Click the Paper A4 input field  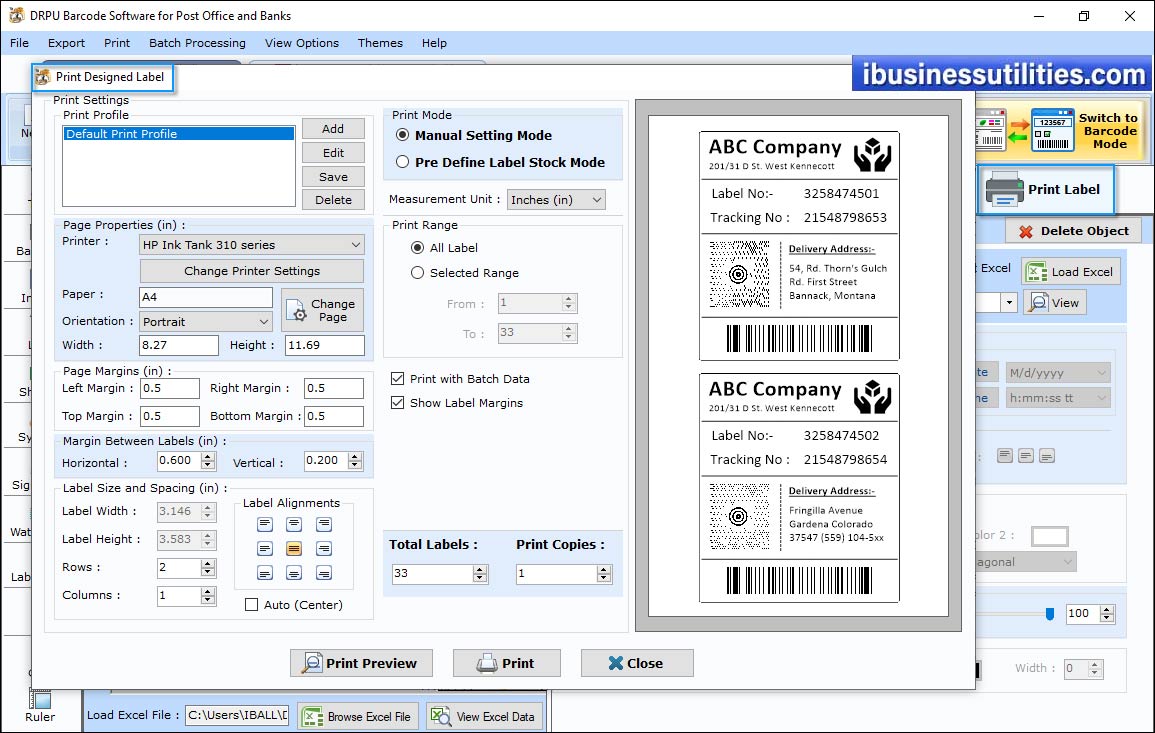tap(206, 297)
